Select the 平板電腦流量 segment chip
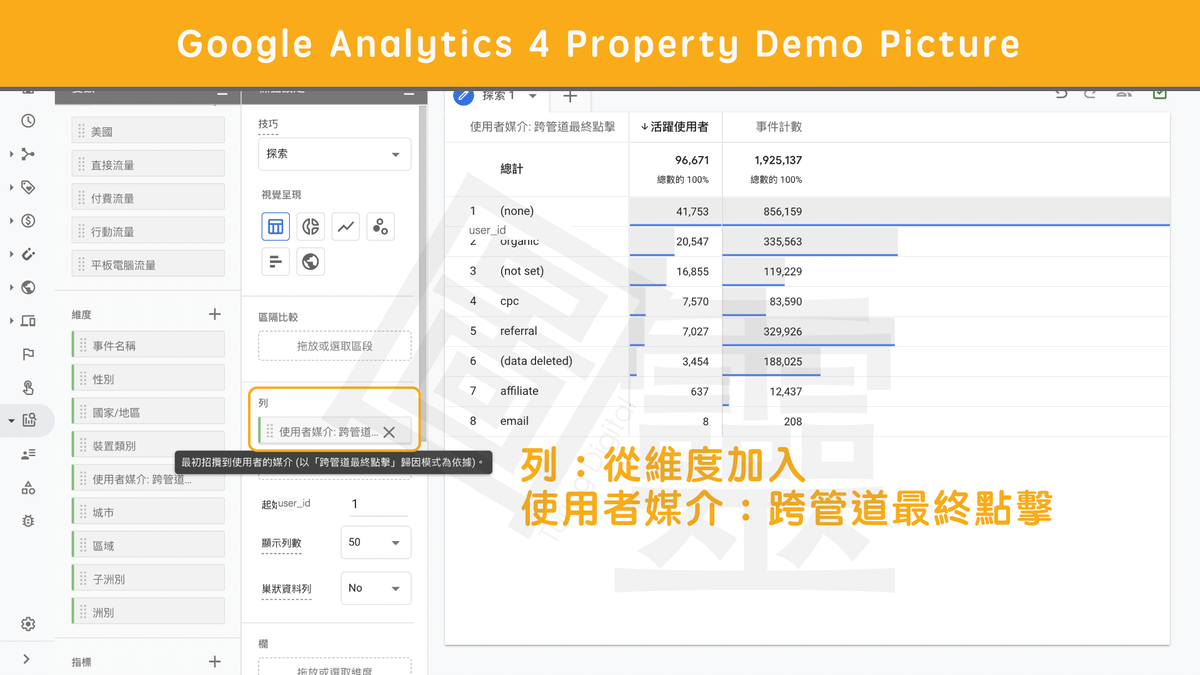The image size is (1200, 675). (148, 265)
